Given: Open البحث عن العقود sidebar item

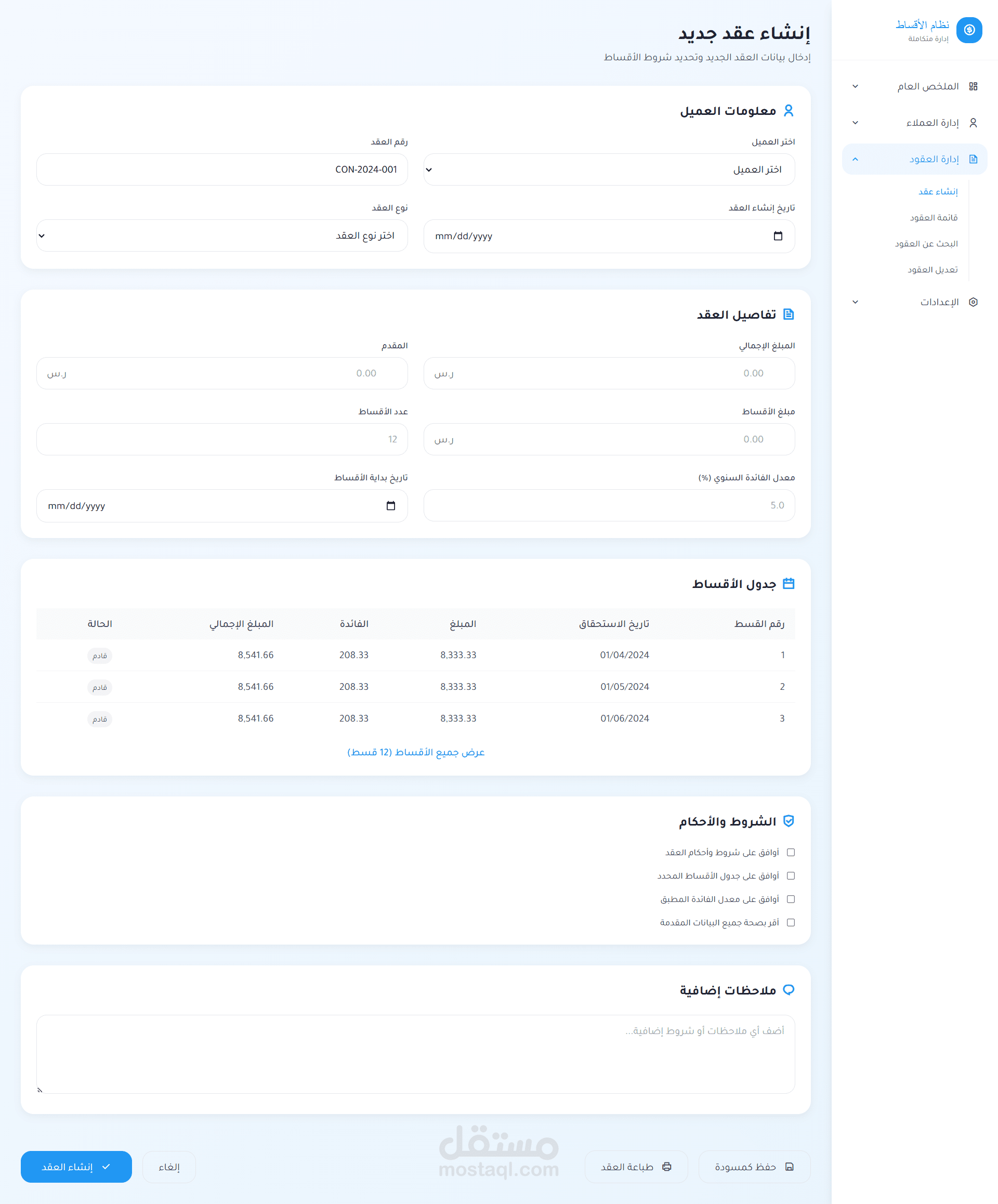Looking at the screenshot, I should (926, 244).
